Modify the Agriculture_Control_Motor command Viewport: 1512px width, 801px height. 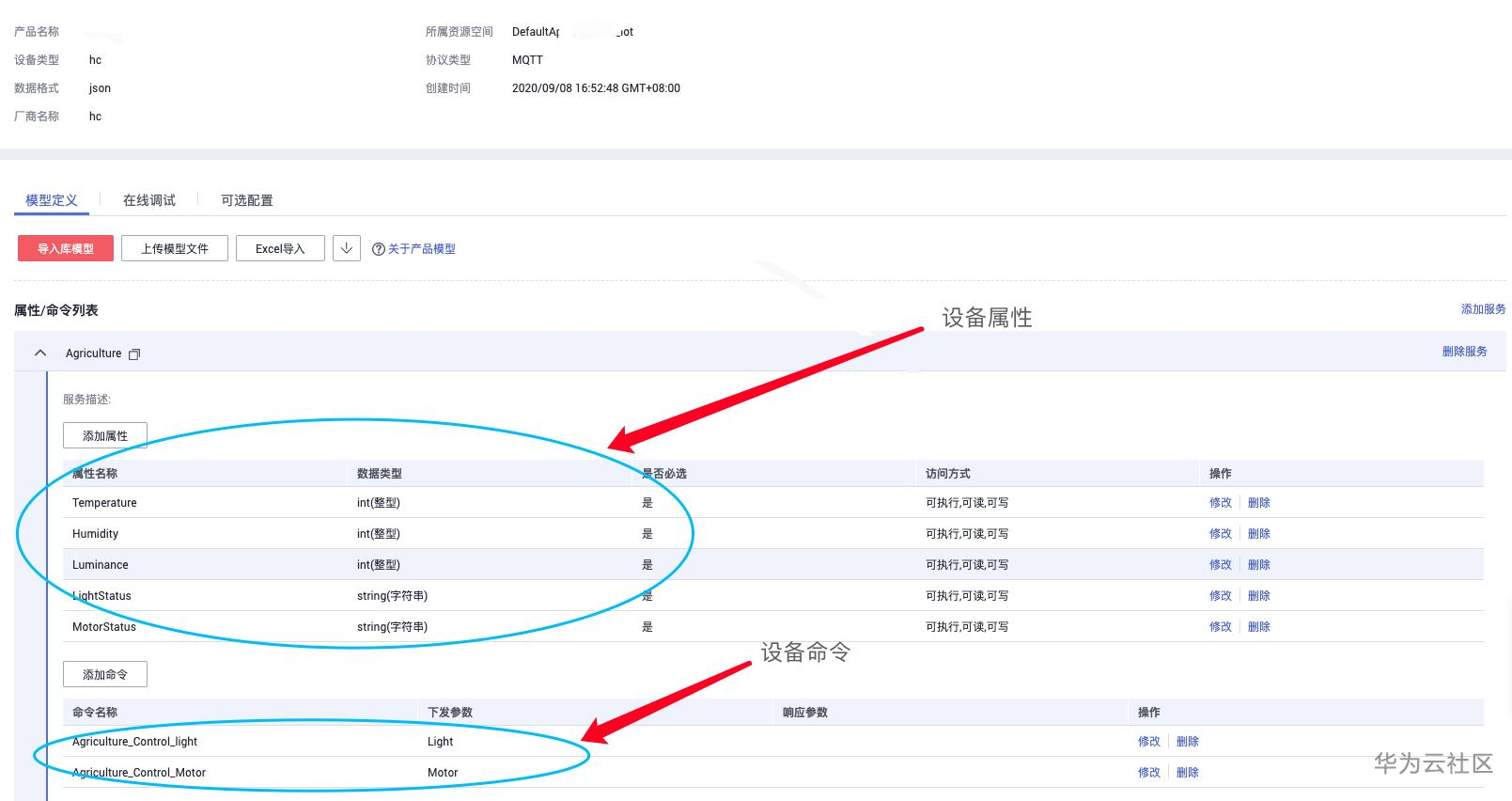tap(1149, 773)
